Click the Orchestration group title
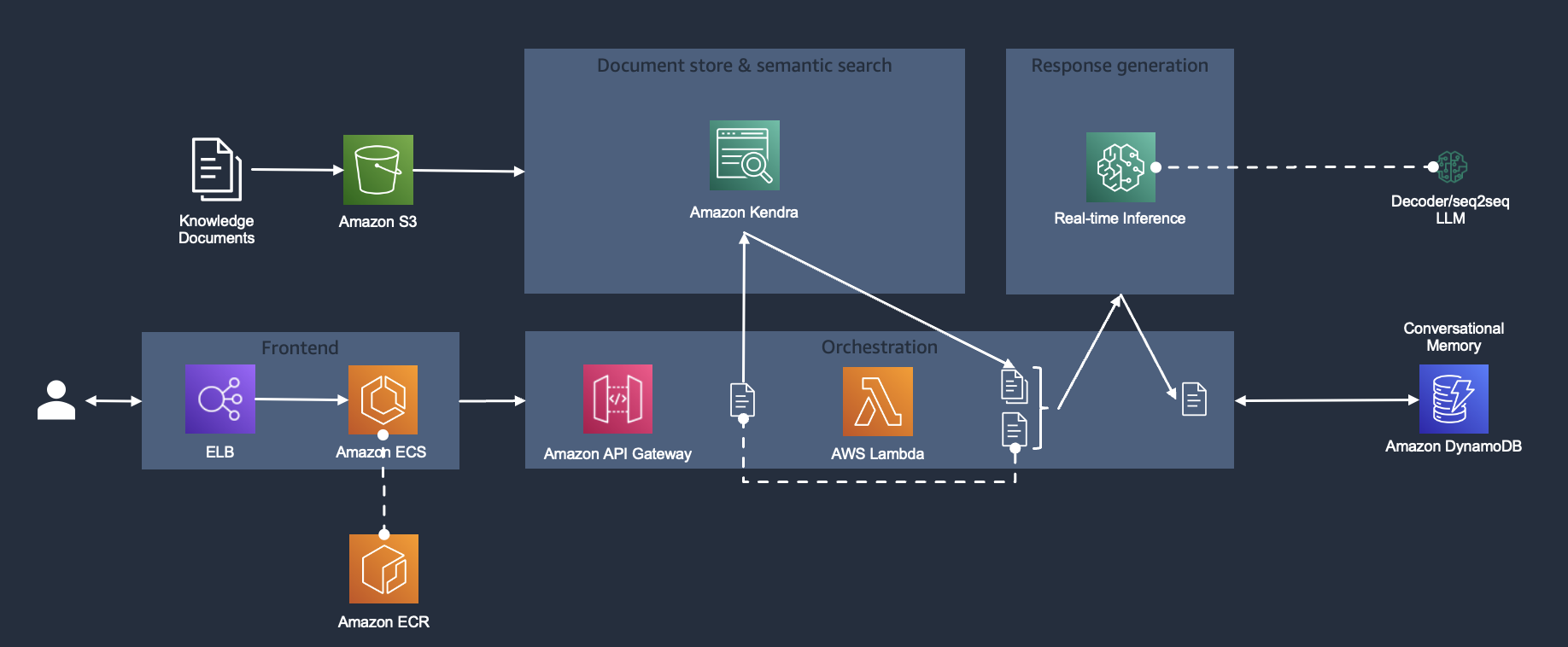This screenshot has height=647, width=1568. click(880, 347)
